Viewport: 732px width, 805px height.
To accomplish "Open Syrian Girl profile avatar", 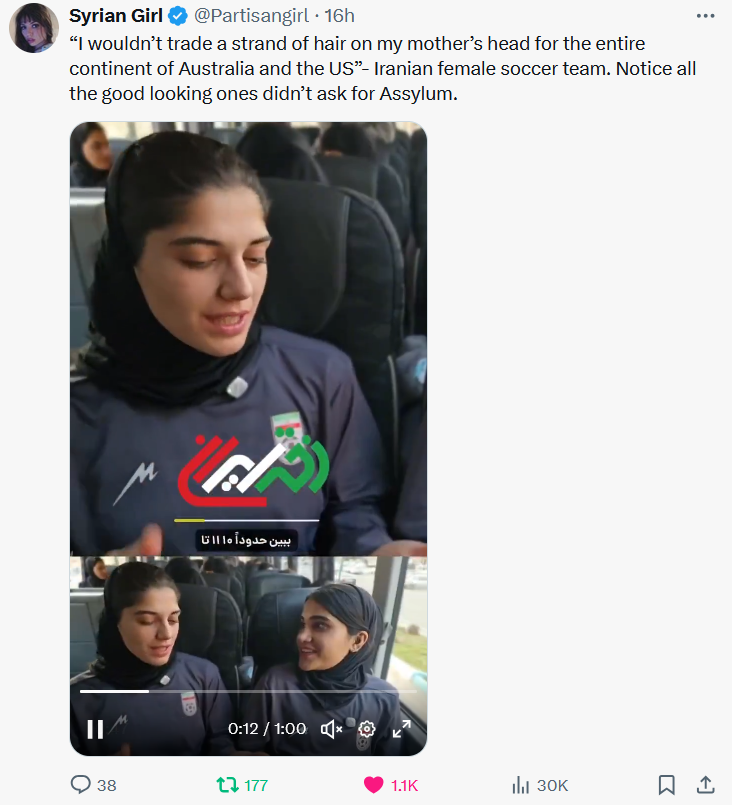I will [34, 28].
